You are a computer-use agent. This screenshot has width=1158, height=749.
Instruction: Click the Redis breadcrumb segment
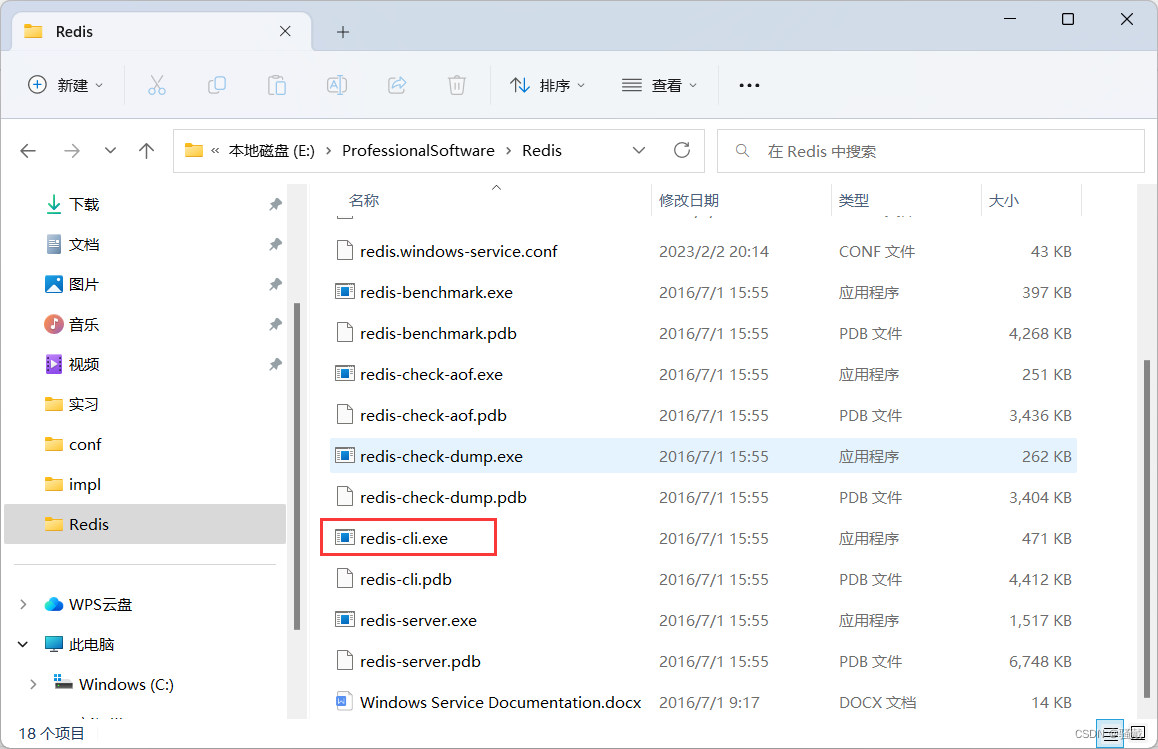[542, 151]
